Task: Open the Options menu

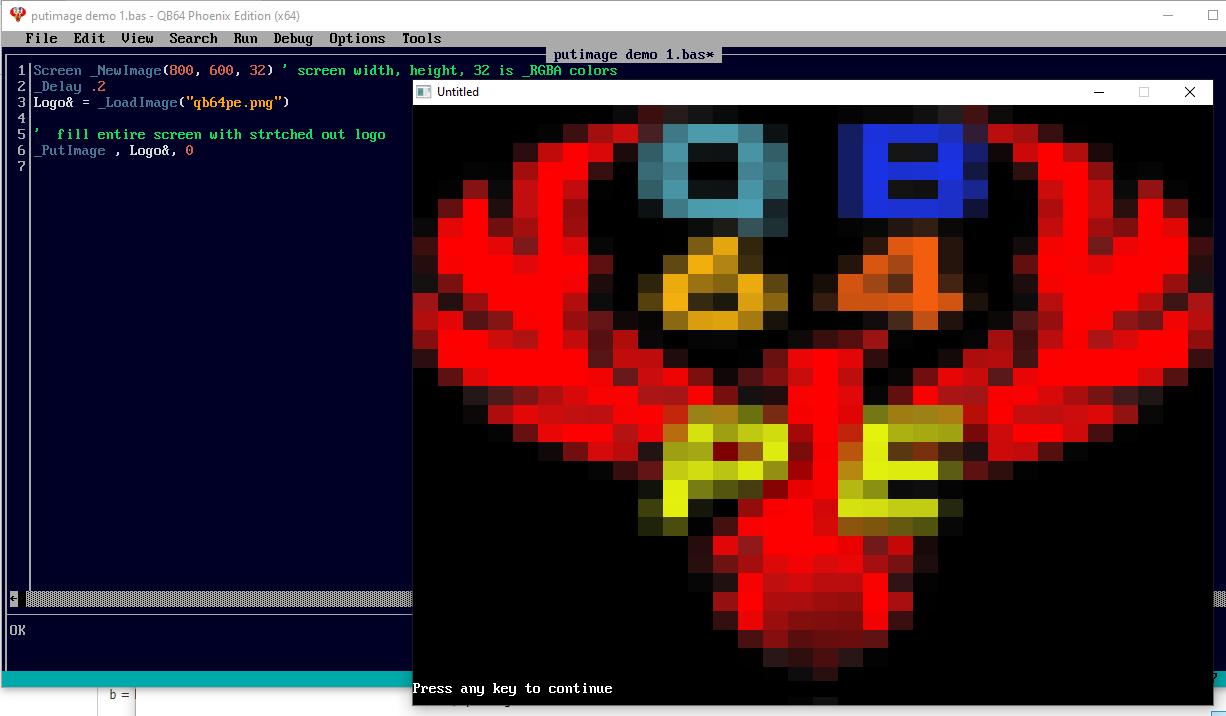Action: [357, 39]
